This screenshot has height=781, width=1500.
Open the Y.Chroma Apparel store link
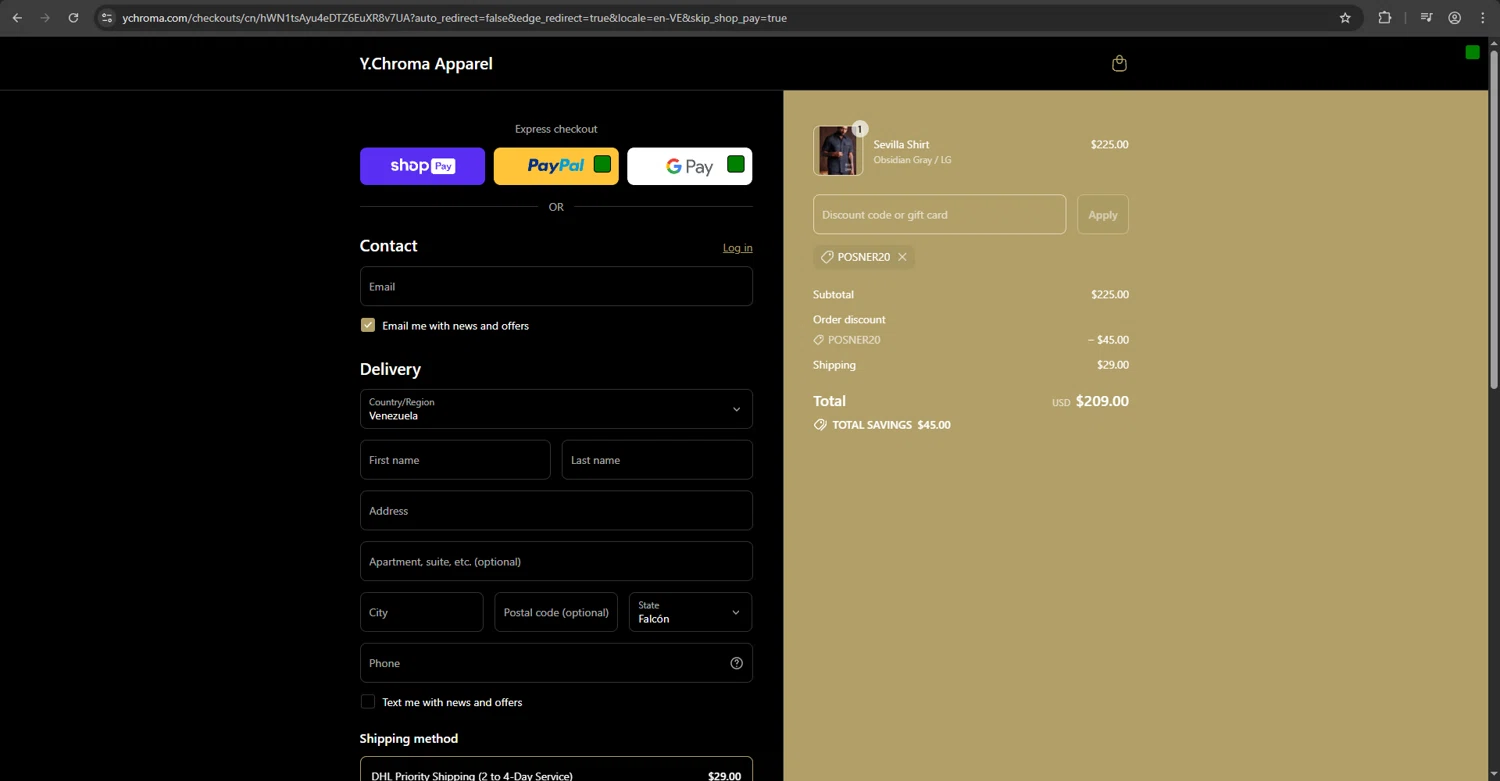pyautogui.click(x=426, y=64)
